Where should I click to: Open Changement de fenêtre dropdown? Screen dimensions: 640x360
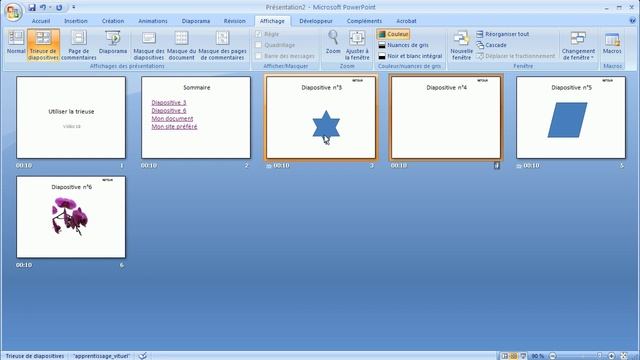(578, 45)
